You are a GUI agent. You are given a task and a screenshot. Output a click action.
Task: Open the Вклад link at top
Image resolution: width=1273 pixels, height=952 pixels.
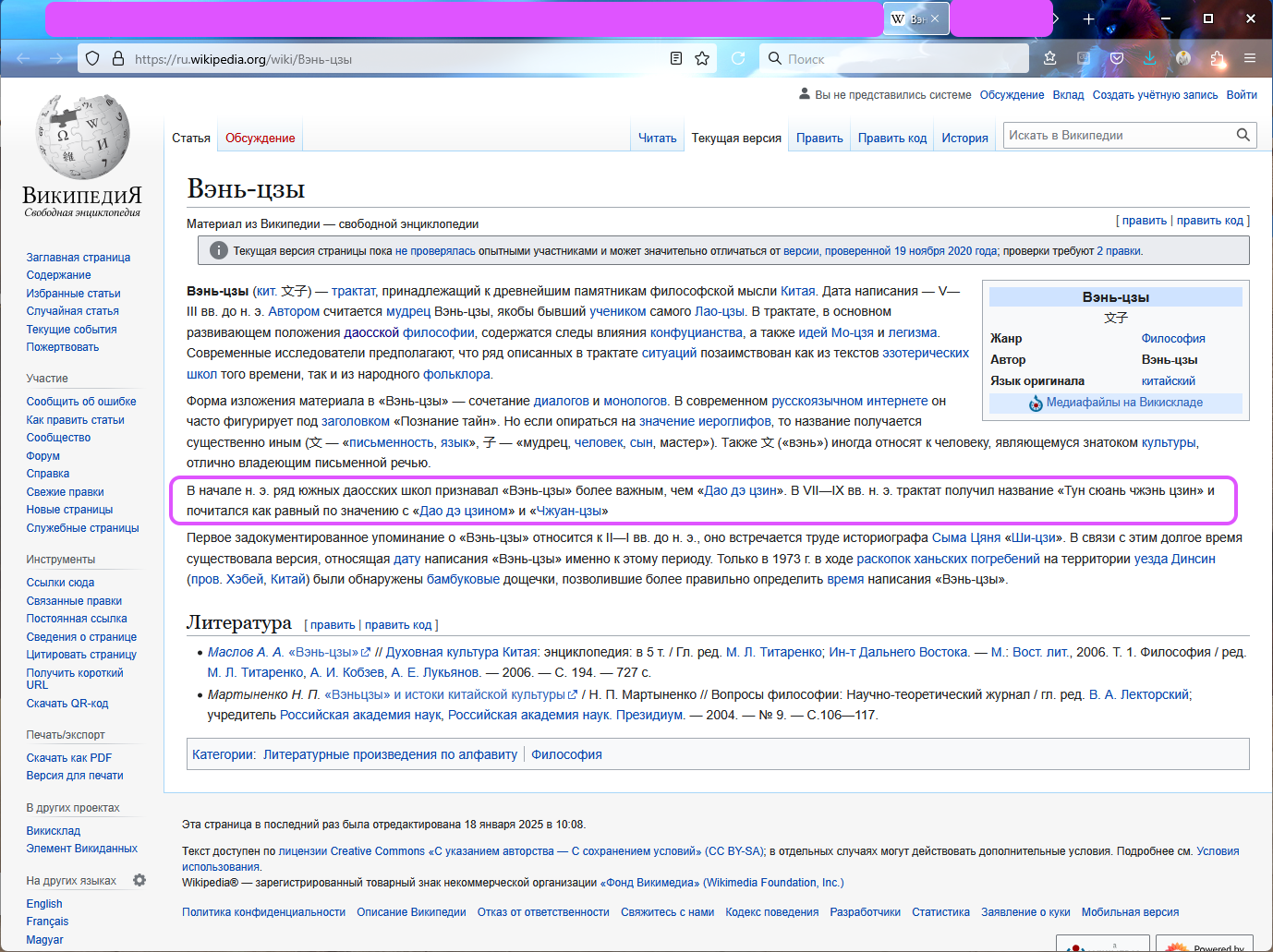1068,95
